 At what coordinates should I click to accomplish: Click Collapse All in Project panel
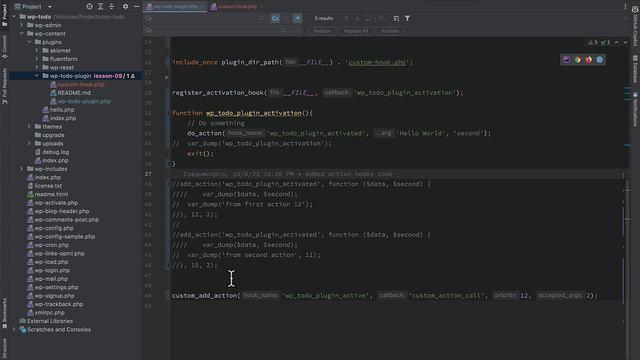[x=111, y=7]
